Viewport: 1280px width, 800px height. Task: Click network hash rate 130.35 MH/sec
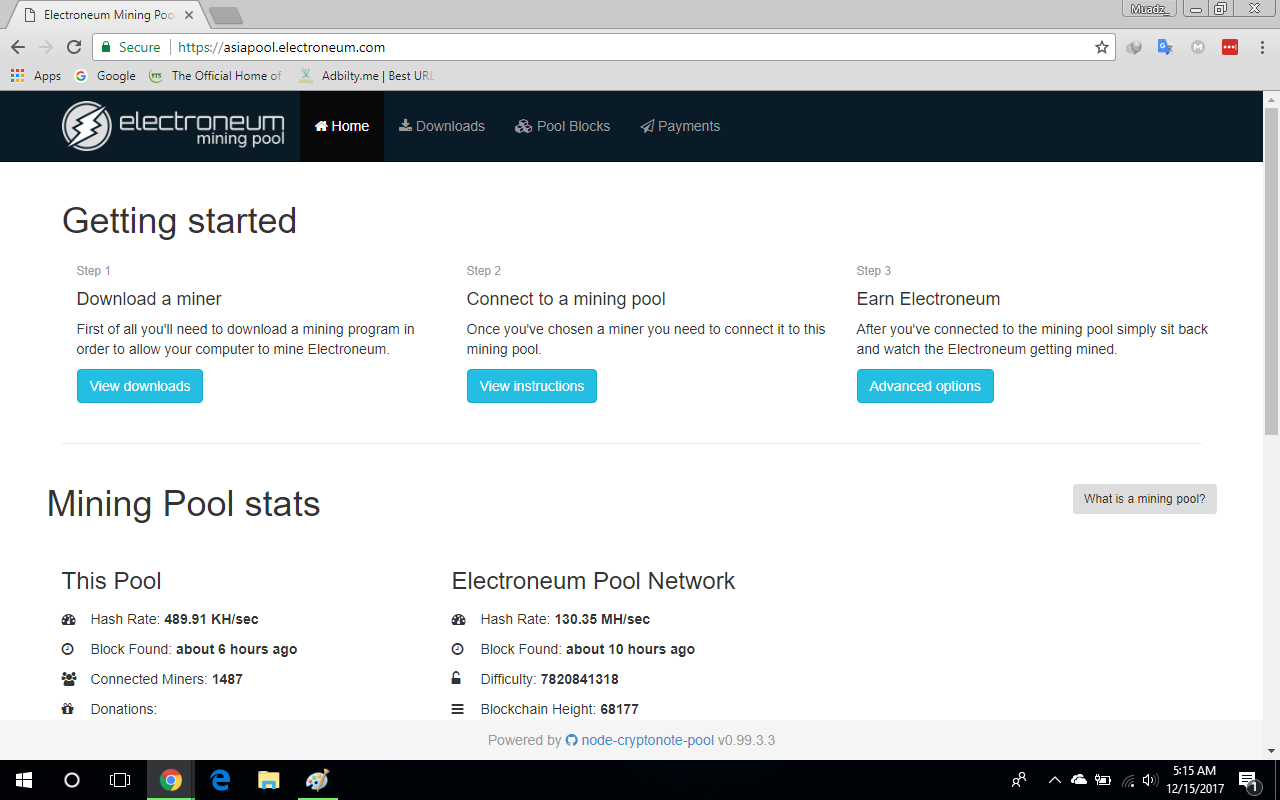[x=602, y=619]
